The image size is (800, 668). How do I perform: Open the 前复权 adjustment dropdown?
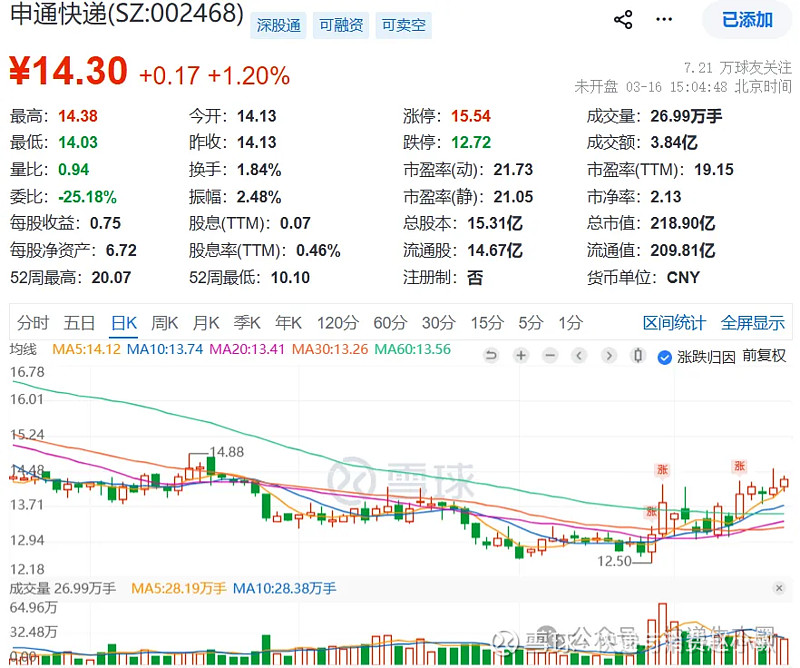(764, 356)
